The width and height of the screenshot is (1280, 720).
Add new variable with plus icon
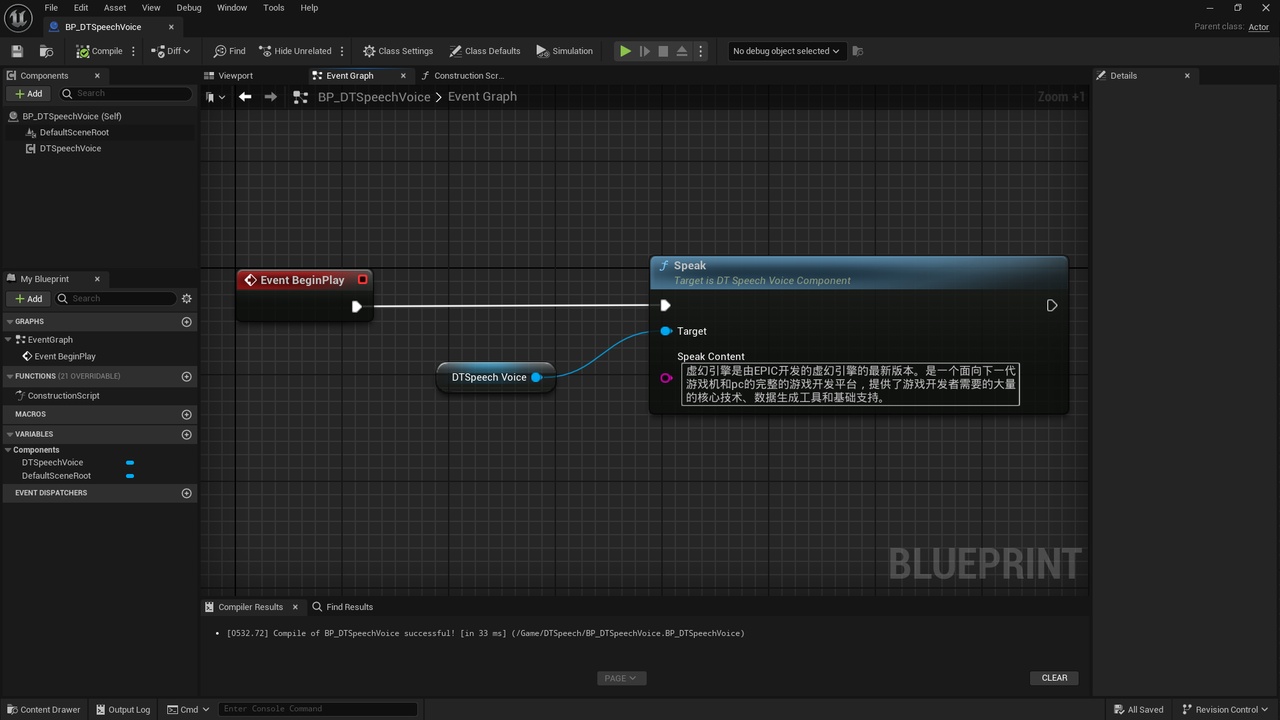pyautogui.click(x=186, y=434)
